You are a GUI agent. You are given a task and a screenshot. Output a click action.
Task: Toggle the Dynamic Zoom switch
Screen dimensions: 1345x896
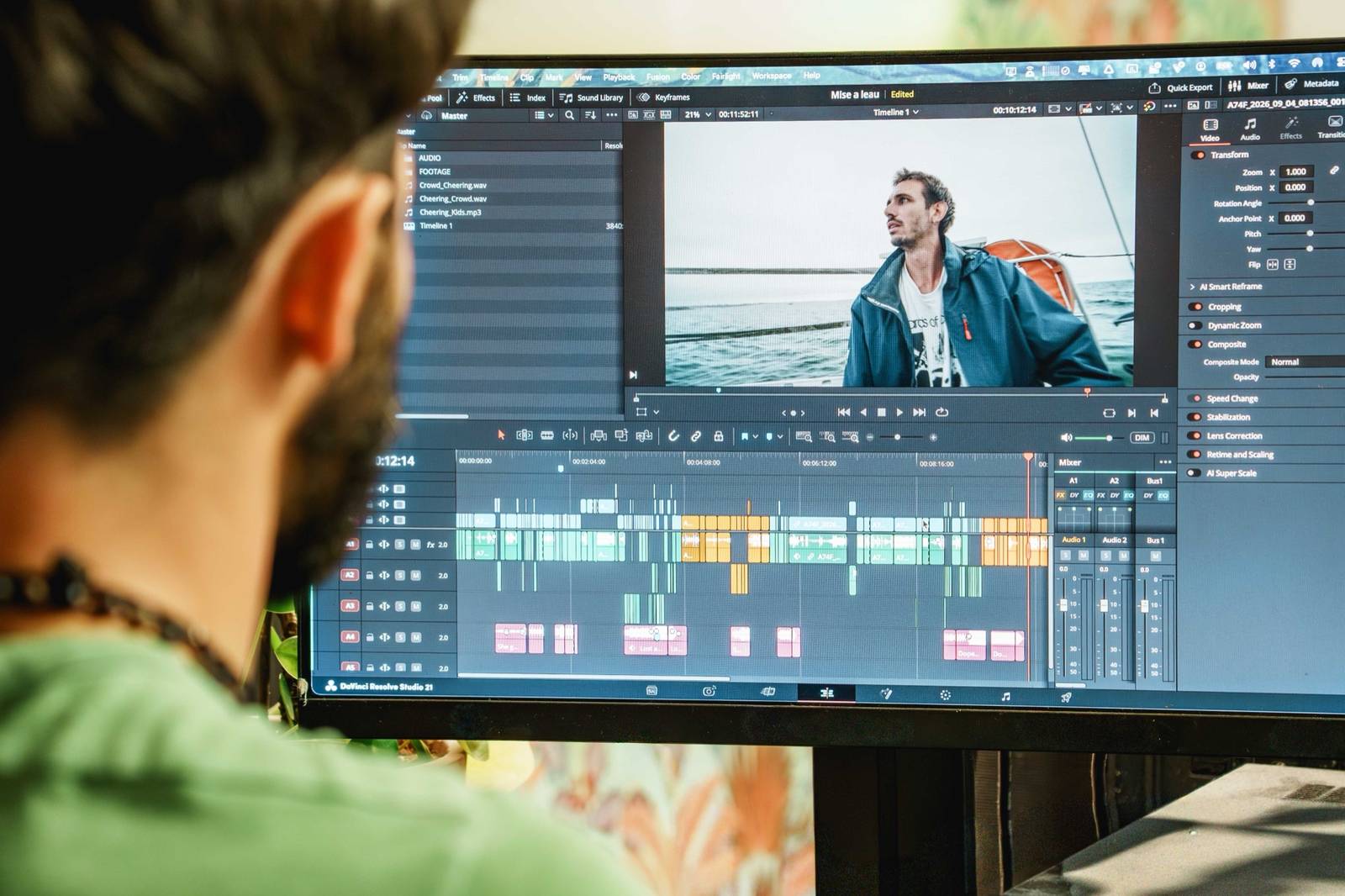1195,325
